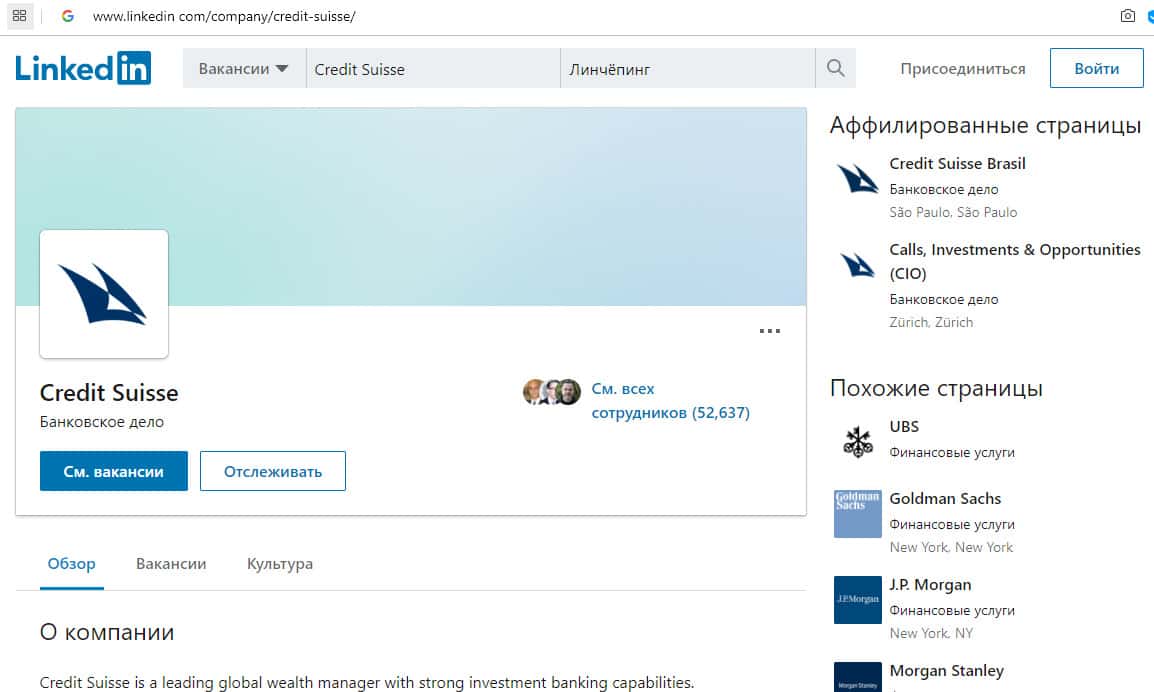Click the LinkedIn logo
1154x692 pixels.
[x=83, y=68]
